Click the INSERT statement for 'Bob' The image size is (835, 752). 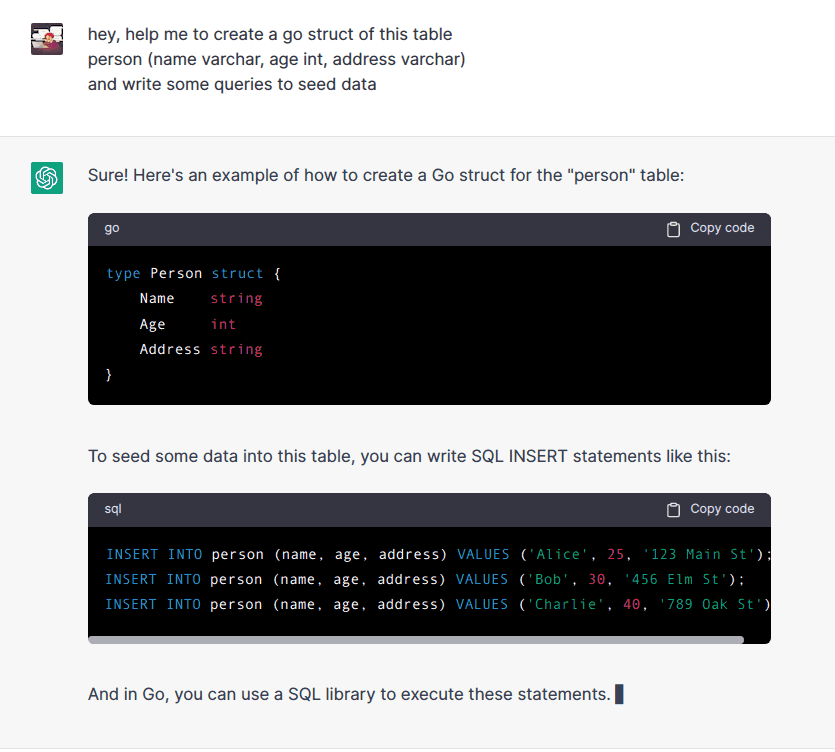425,579
